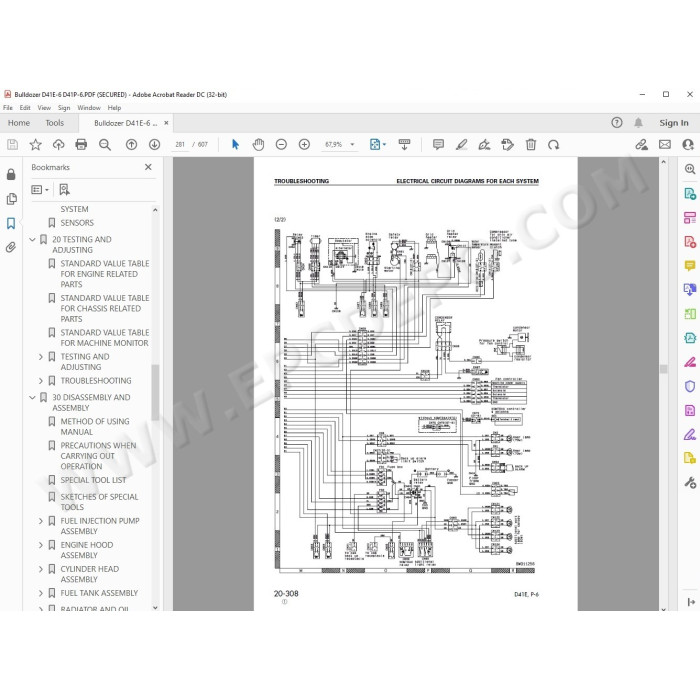Toggle the bookmarks panel icon in sidebar
This screenshot has width=700, height=700.
11,223
